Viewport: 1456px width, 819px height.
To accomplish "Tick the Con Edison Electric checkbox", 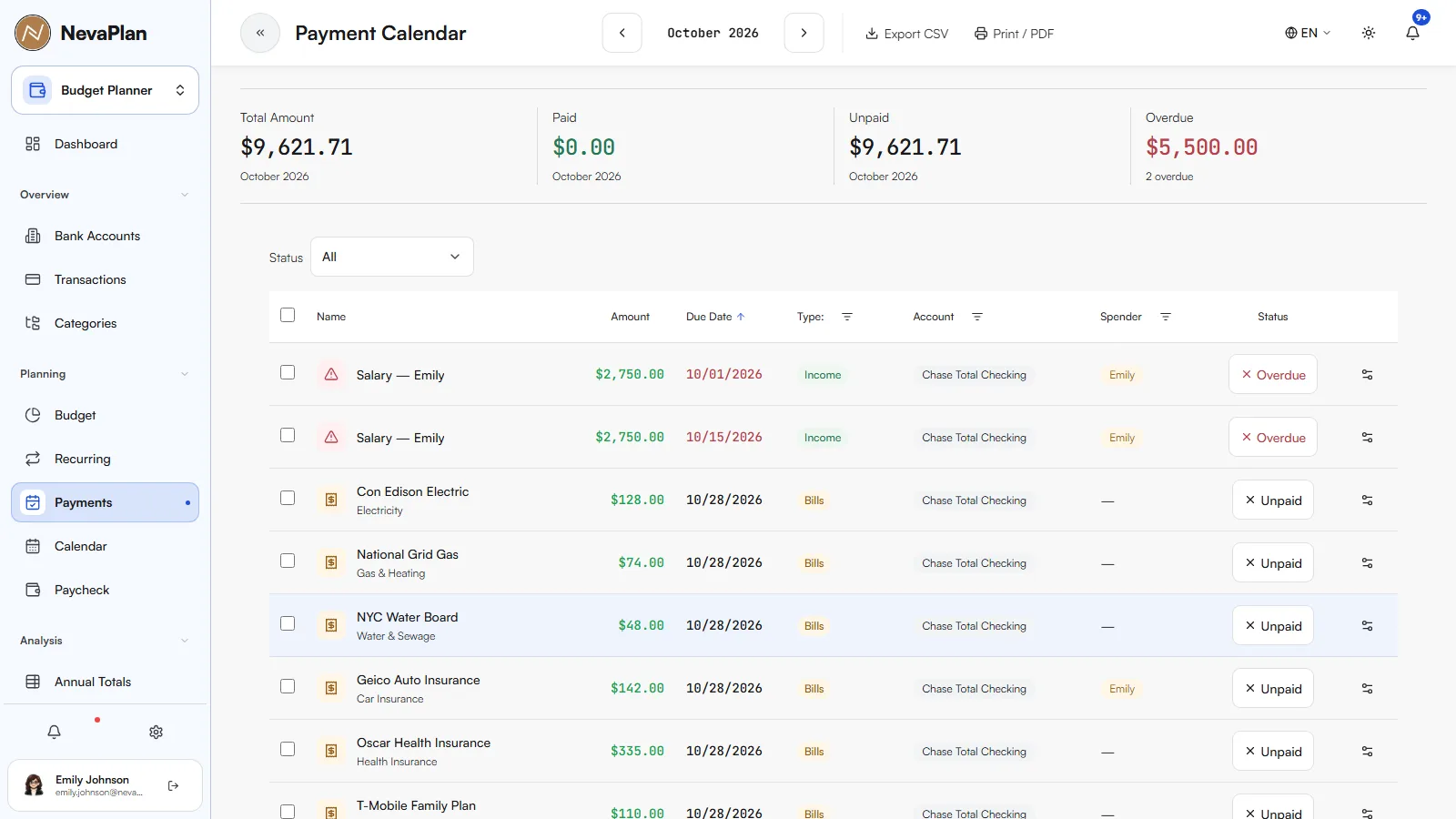I will click(x=288, y=498).
